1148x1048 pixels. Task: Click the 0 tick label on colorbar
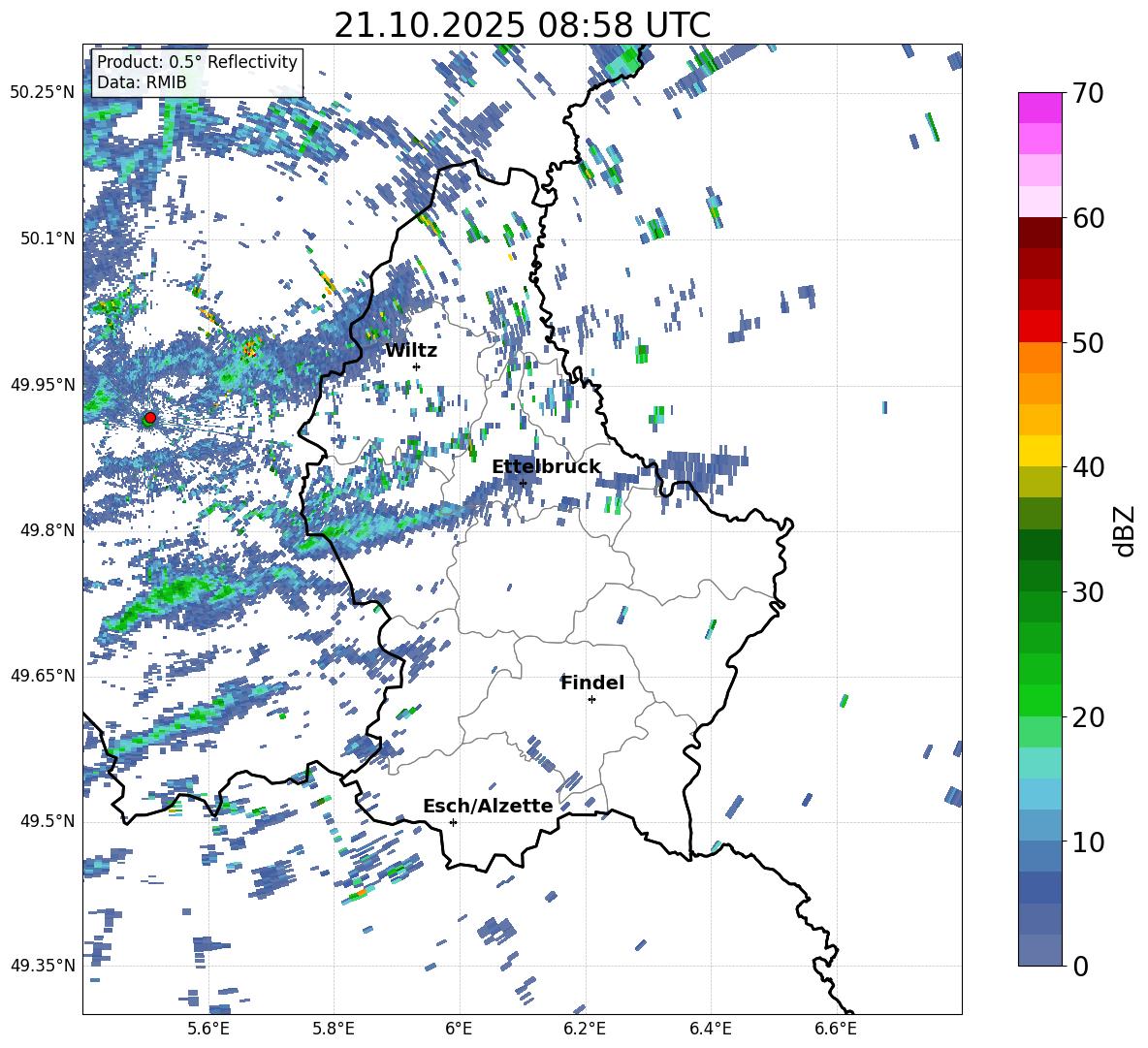tap(1080, 967)
